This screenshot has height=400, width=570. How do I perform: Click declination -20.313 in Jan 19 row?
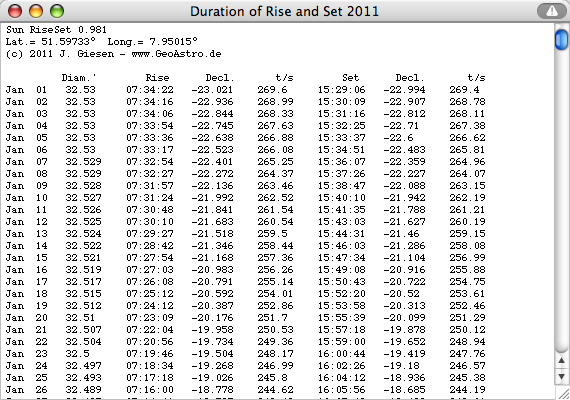[x=404, y=306]
